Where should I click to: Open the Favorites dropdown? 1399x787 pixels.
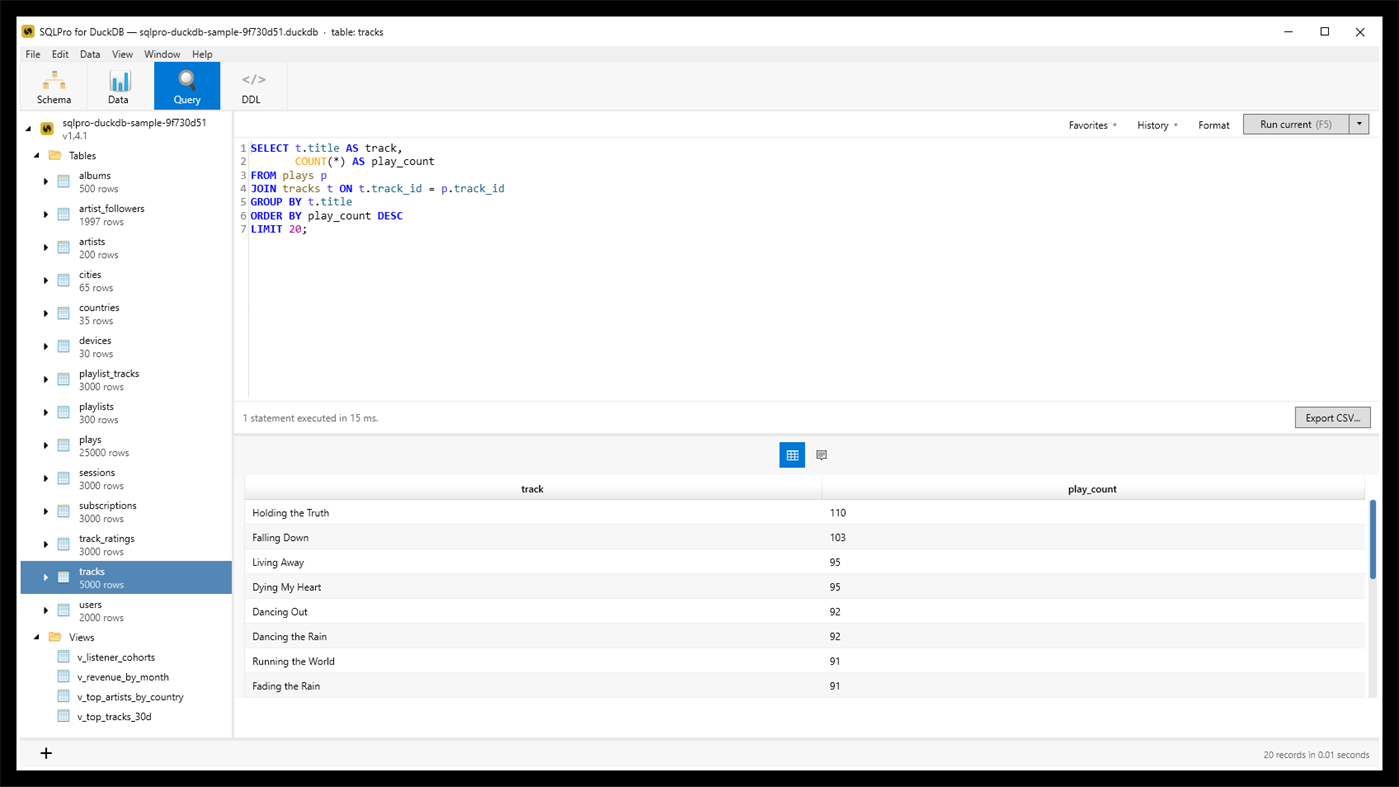point(1092,125)
